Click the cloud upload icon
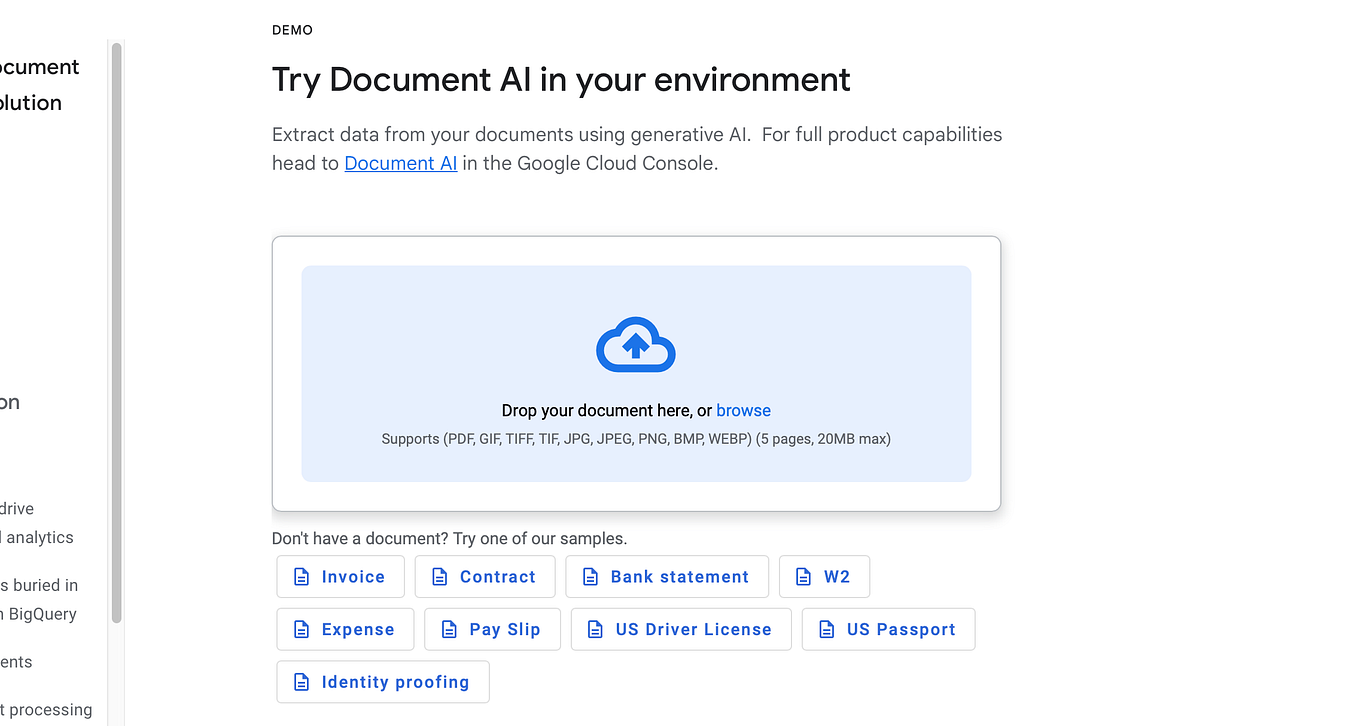Screen dimensions: 1358x726 [x=636, y=344]
